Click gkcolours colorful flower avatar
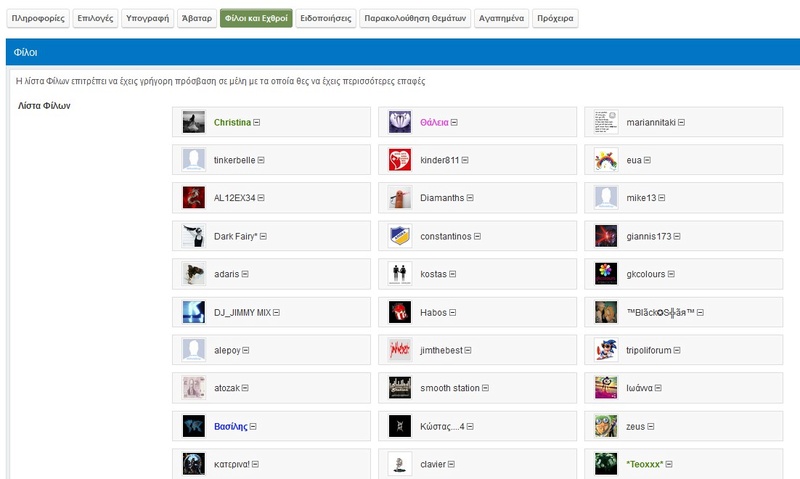 pos(606,274)
